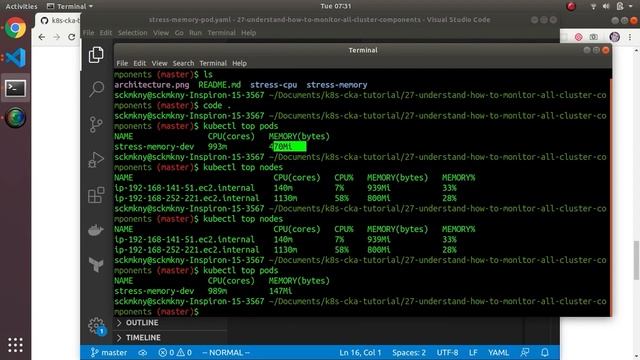The width and height of the screenshot is (640, 360).
Task: Open the network indicator in top bar
Action: coord(593,6)
